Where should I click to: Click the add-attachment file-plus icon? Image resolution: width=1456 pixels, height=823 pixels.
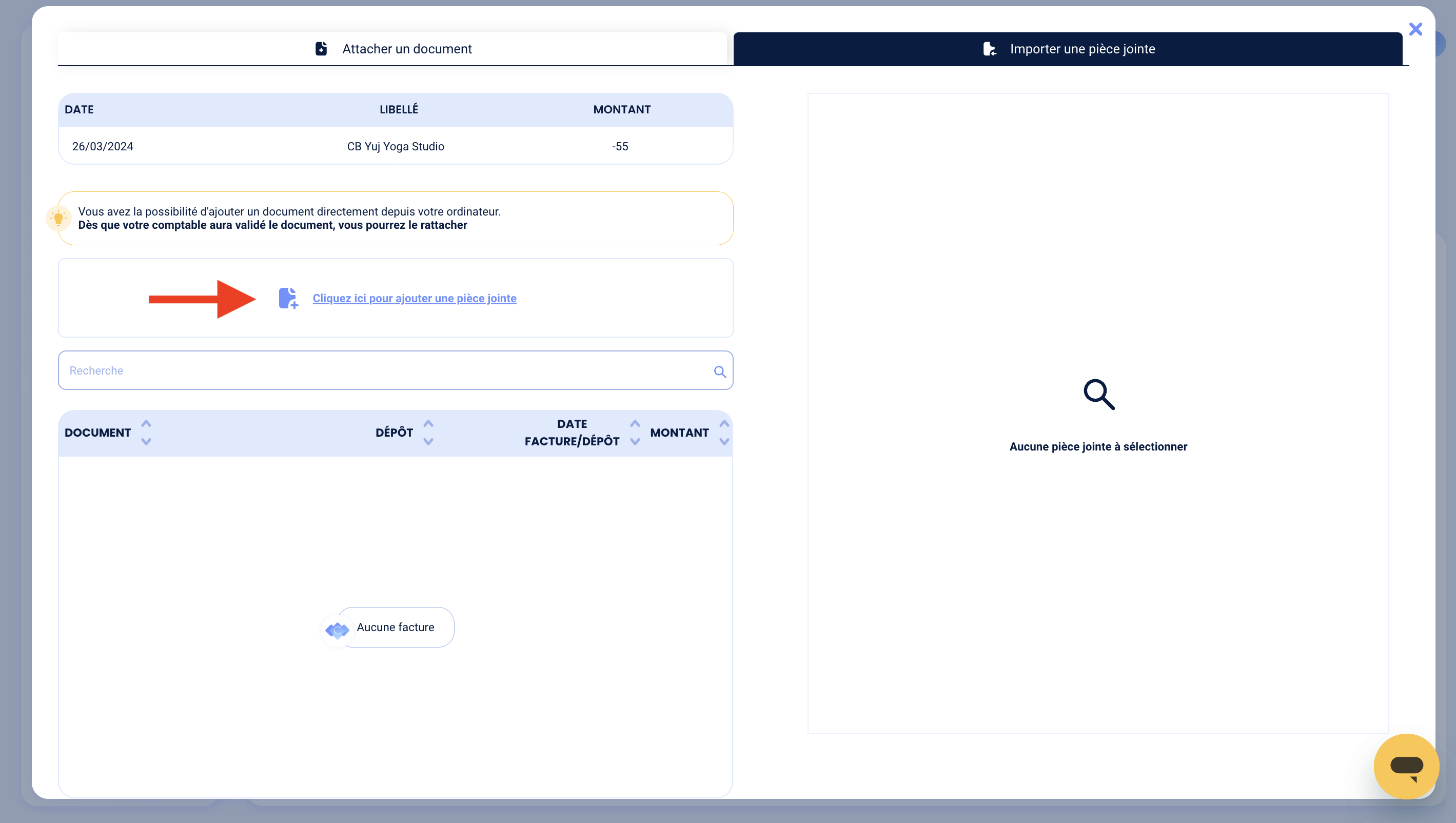tap(288, 298)
